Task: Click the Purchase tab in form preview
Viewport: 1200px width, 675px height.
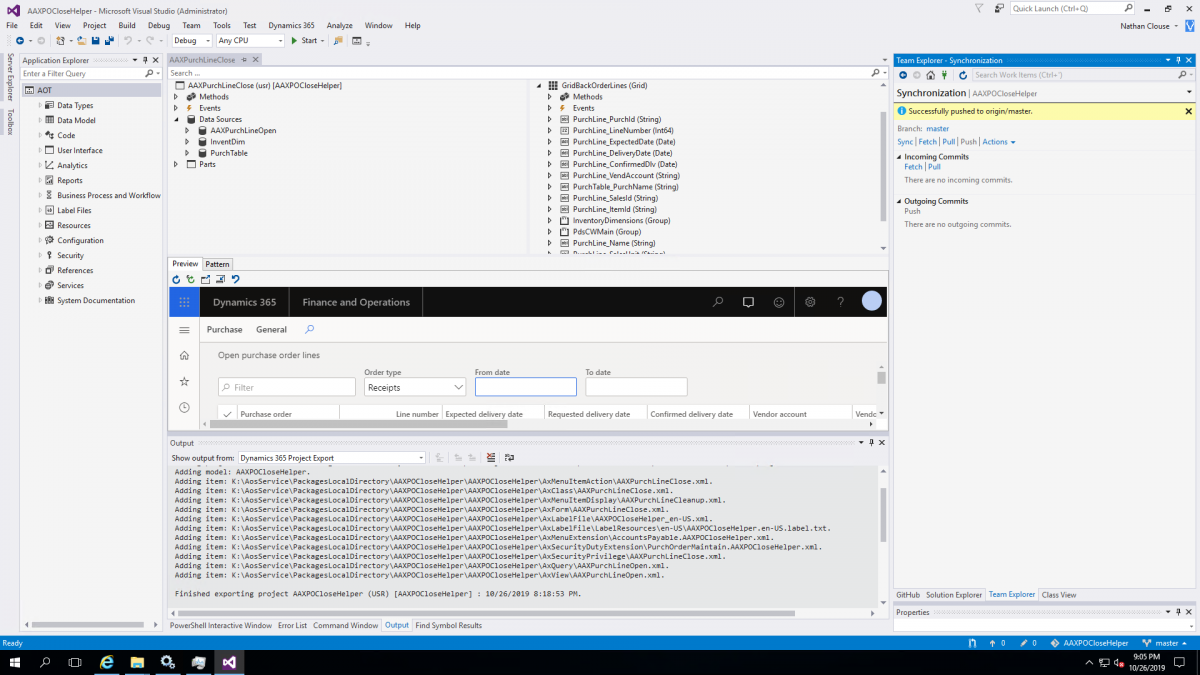Action: [x=224, y=329]
